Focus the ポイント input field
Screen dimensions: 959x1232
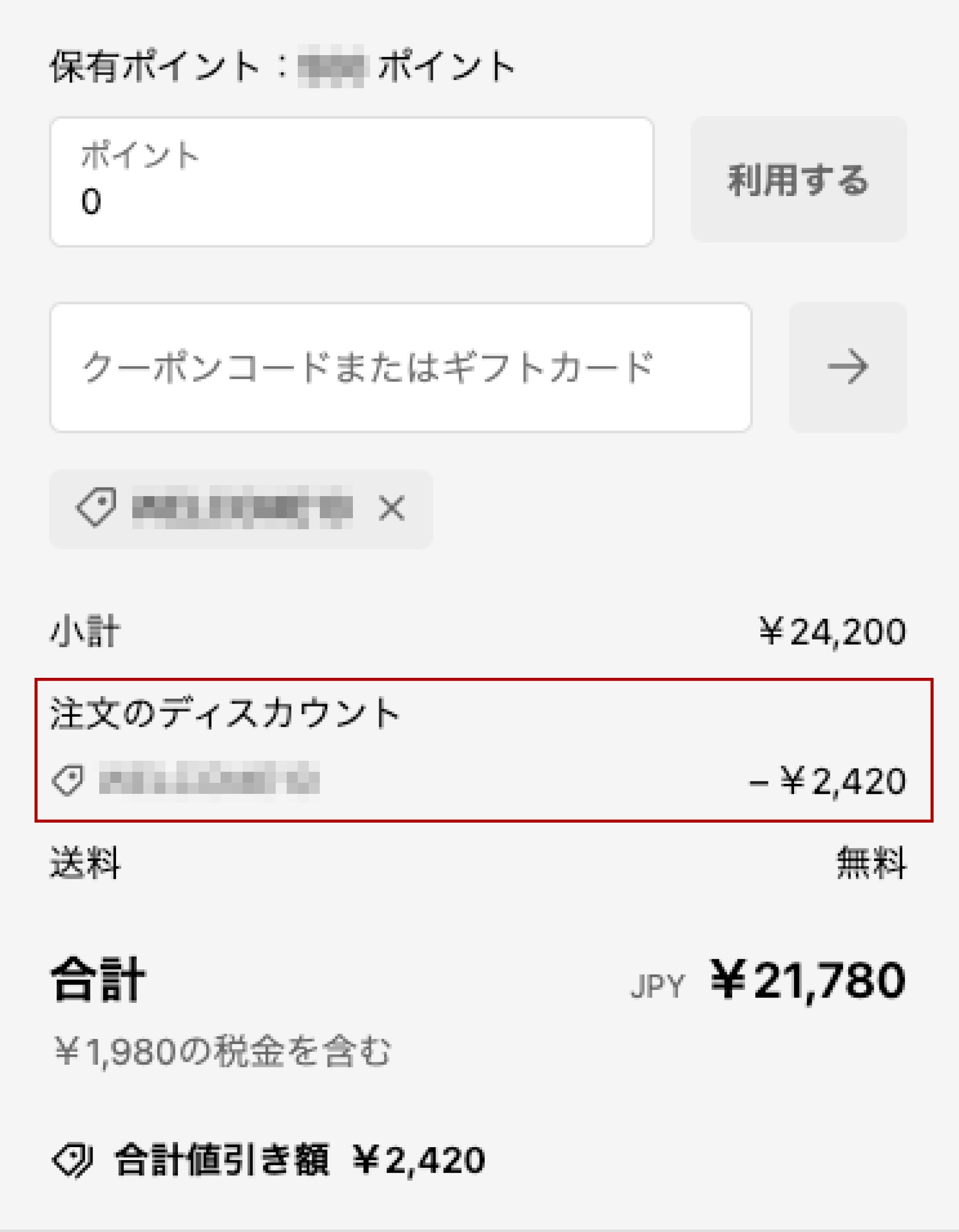[351, 182]
